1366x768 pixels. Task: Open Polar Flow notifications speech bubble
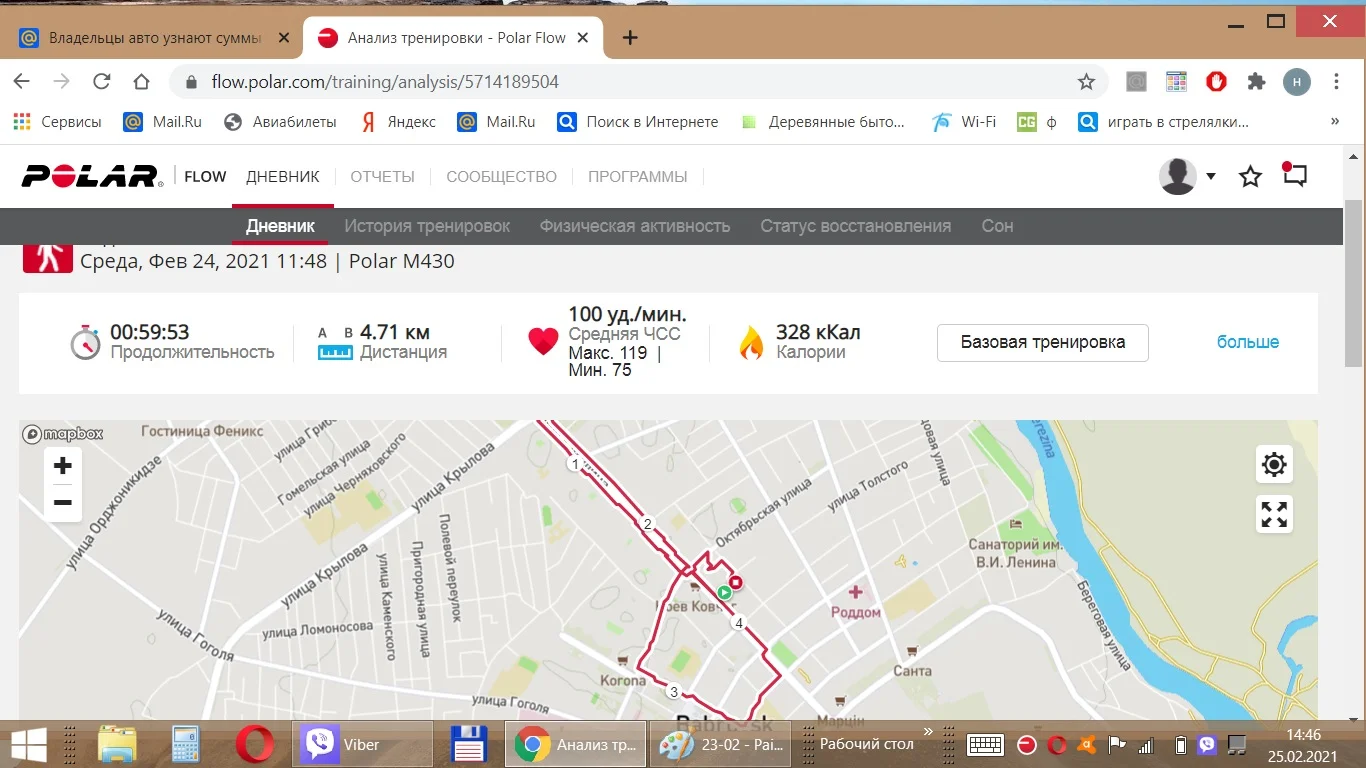[1295, 175]
